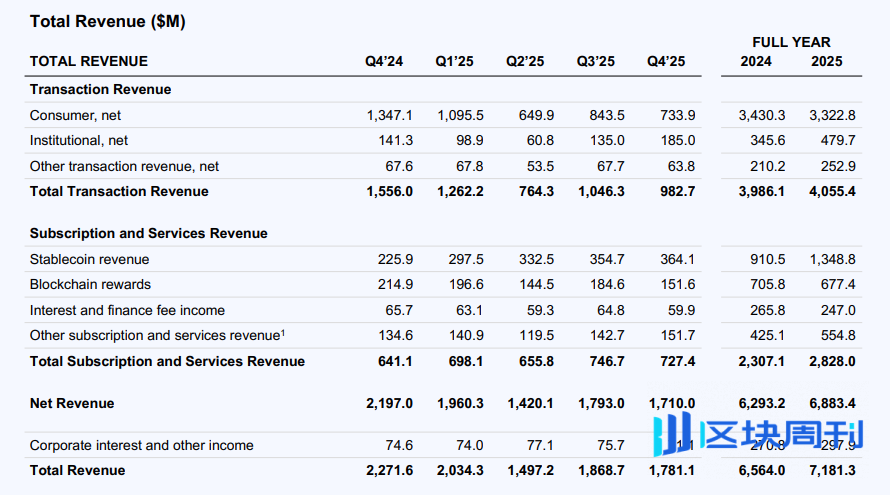Image resolution: width=890 pixels, height=495 pixels.
Task: Select Corporate interest and other income label
Action: 142,445
